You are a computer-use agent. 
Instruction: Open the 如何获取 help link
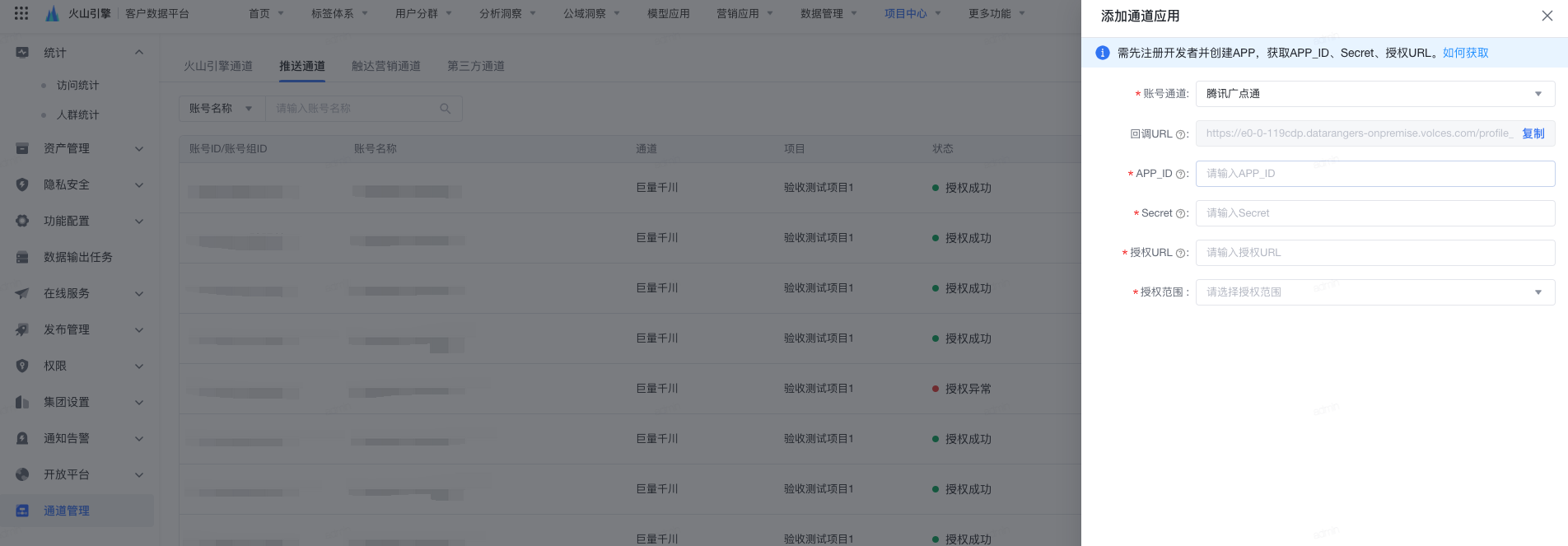click(1465, 53)
